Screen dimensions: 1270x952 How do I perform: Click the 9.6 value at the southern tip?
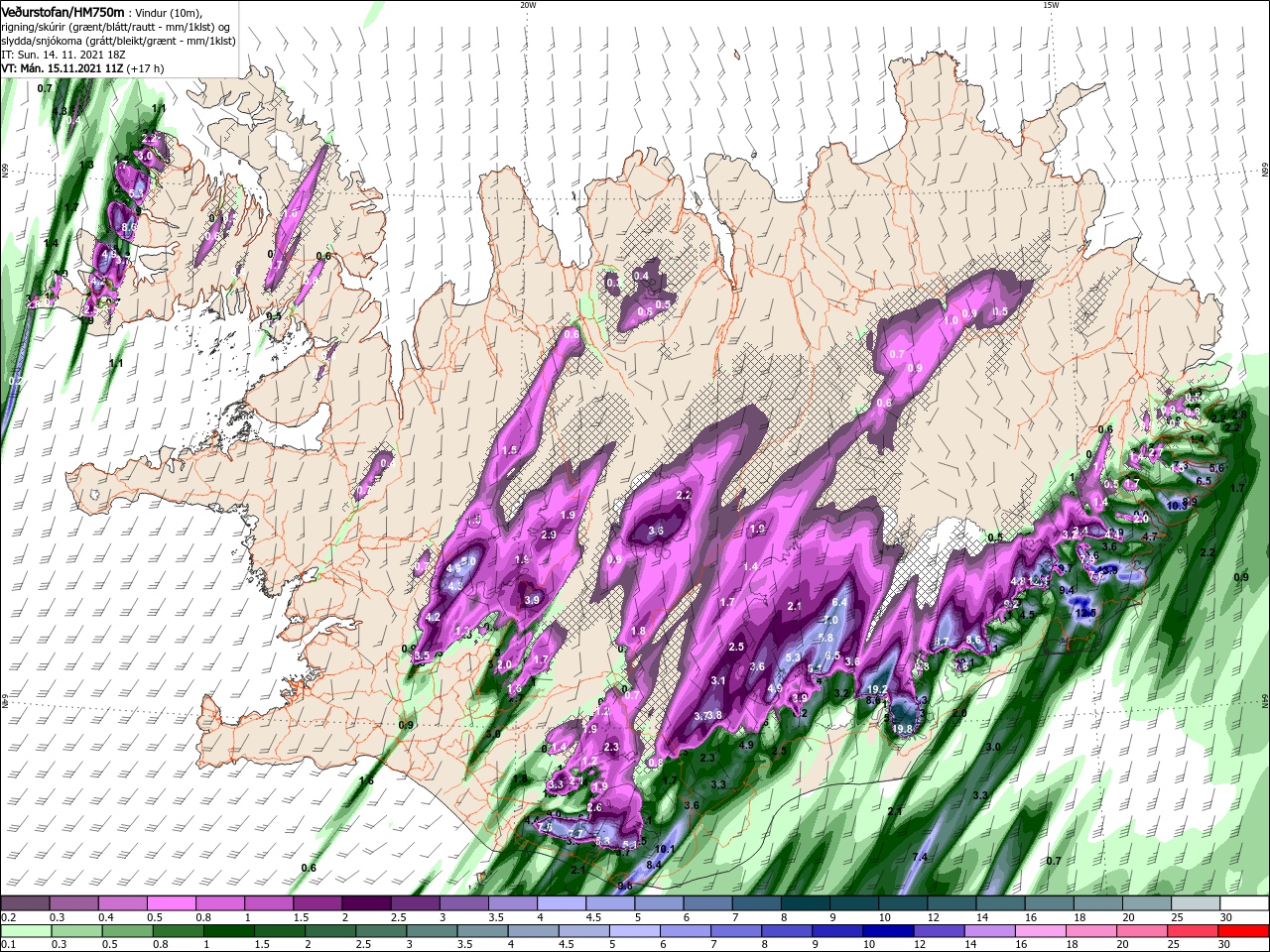625,885
